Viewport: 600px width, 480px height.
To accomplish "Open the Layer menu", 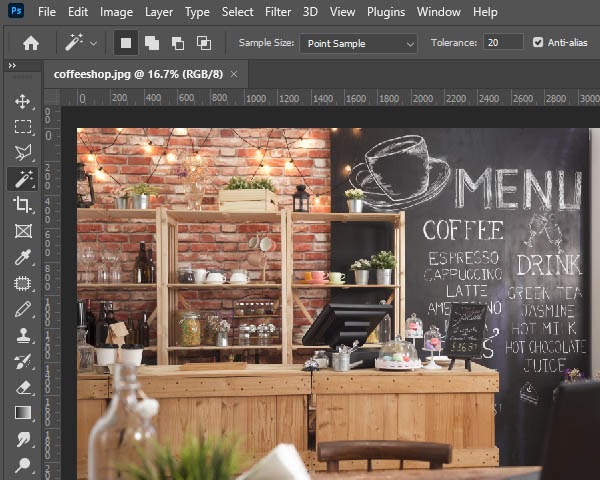I will click(158, 12).
